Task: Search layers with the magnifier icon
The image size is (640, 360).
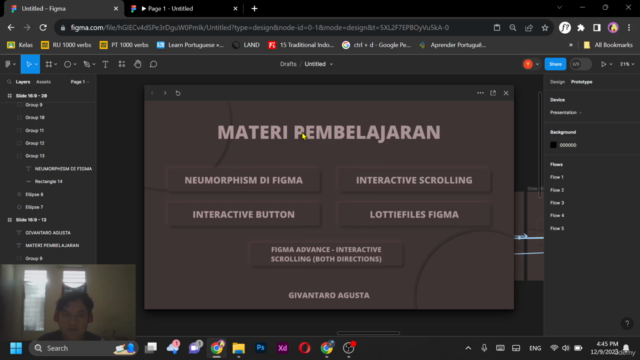Action: 9,82
